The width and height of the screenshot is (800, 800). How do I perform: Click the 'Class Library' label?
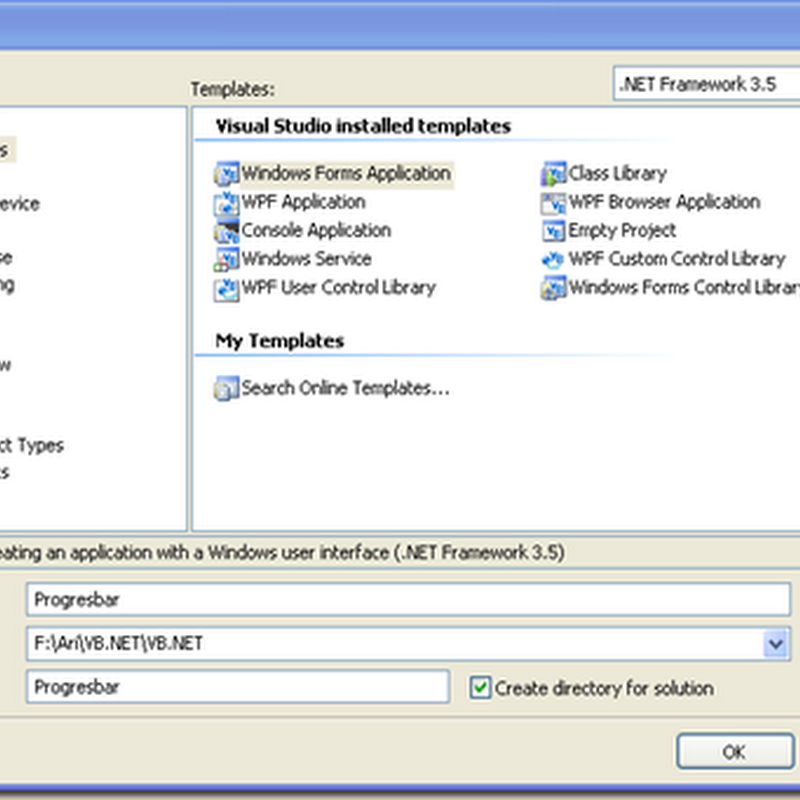click(x=618, y=174)
